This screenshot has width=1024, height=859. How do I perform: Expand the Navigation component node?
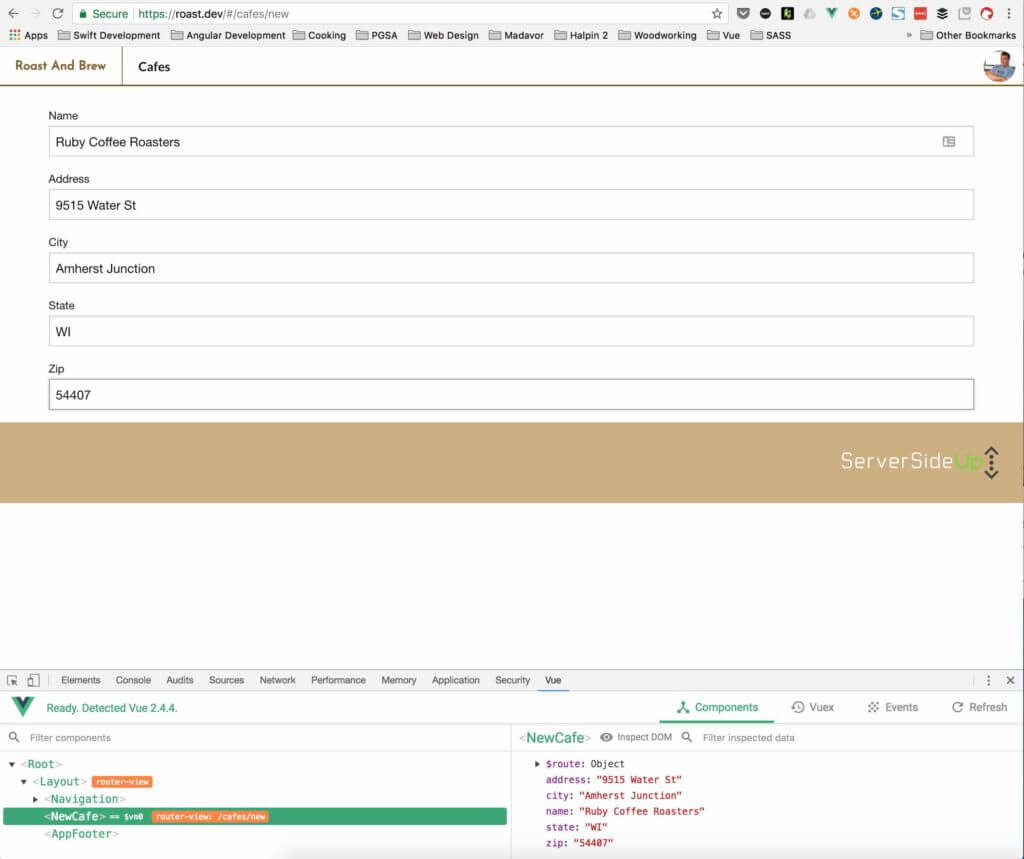(35, 799)
